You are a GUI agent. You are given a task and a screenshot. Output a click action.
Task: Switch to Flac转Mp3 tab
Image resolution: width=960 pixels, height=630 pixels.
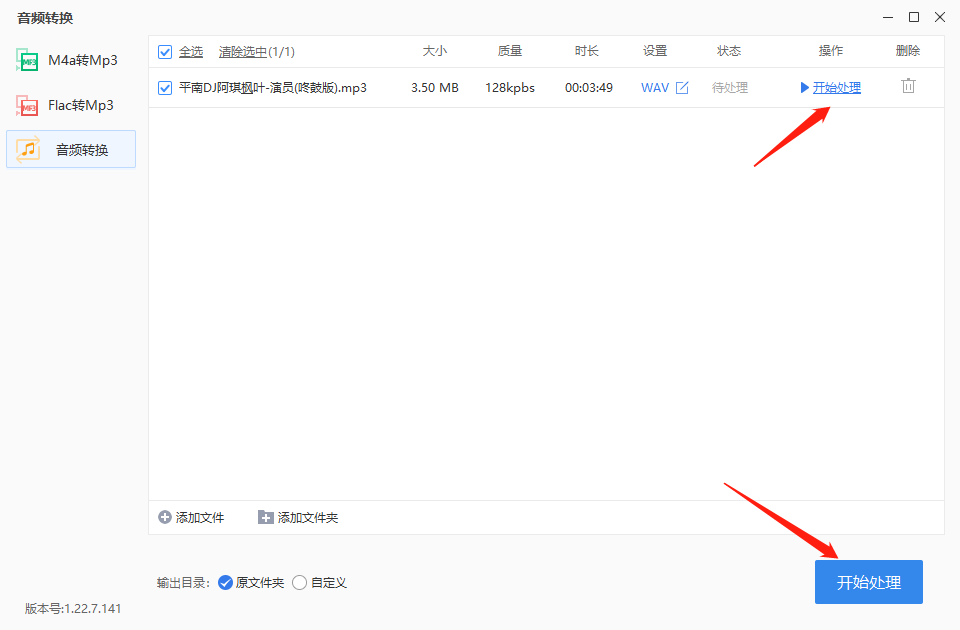click(x=71, y=105)
